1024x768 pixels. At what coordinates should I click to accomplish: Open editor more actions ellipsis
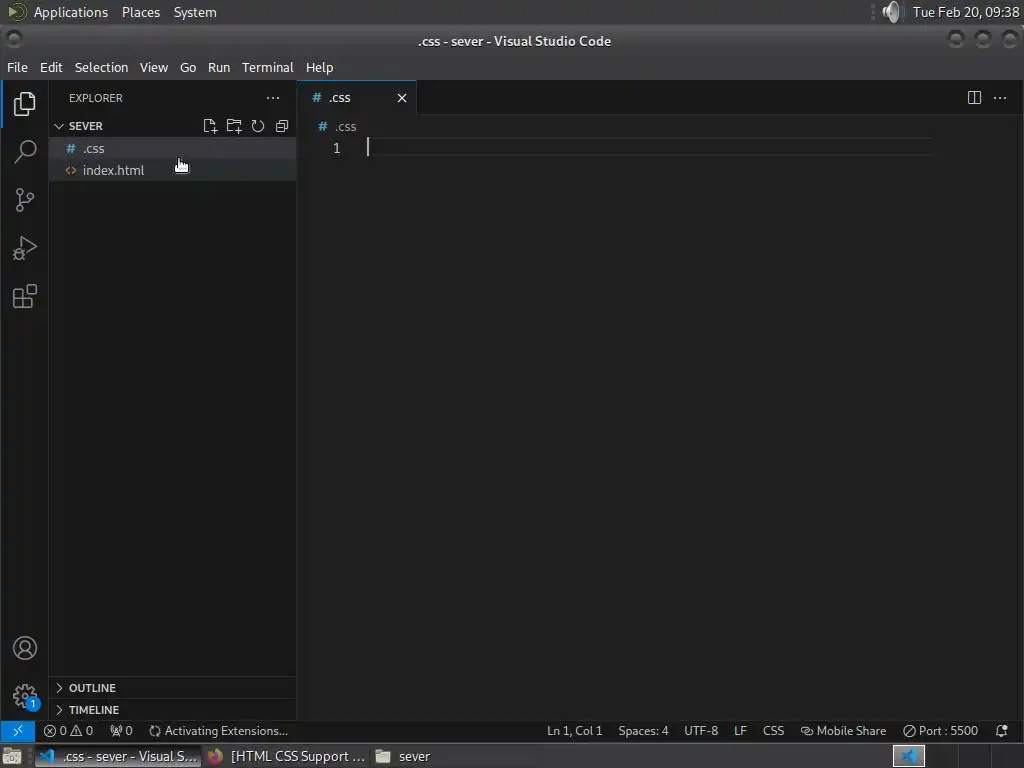(x=1000, y=98)
